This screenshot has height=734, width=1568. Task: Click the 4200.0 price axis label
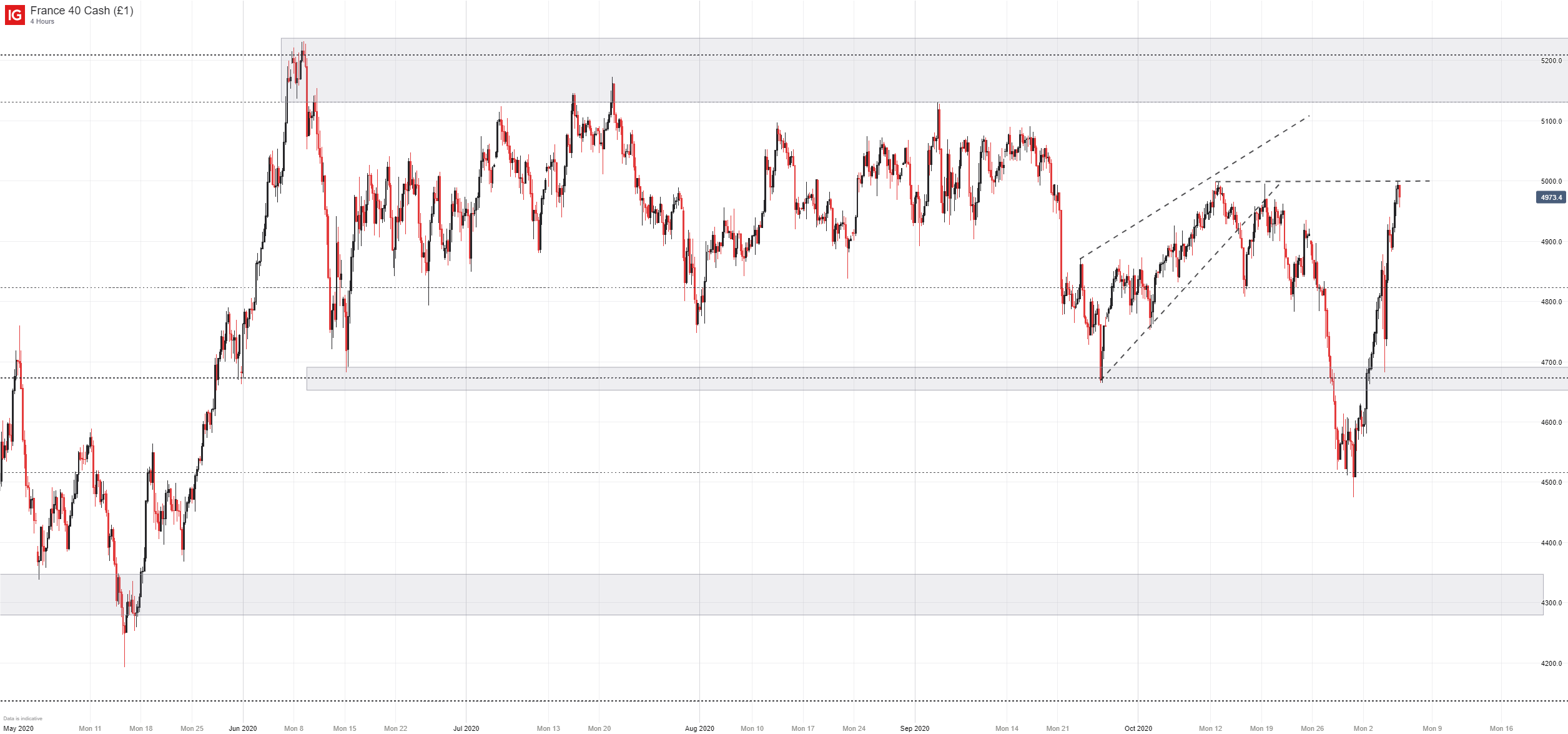1551,663
